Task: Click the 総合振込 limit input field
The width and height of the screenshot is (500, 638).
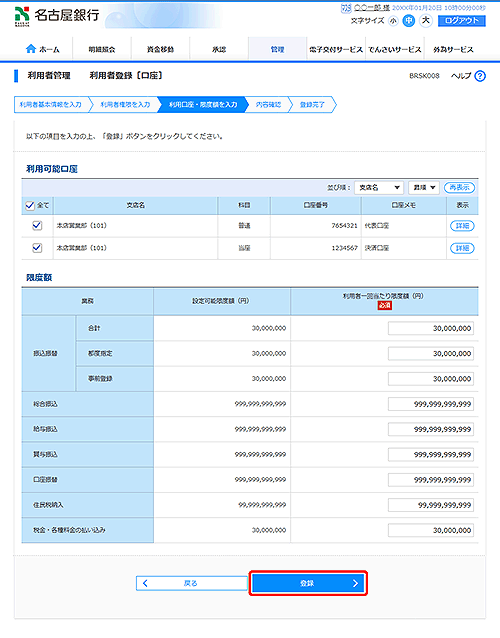Action: pos(431,404)
